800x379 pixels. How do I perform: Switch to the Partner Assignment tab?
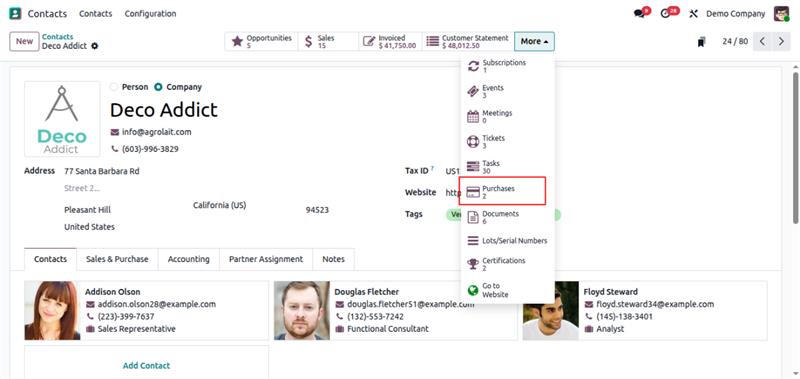(x=266, y=259)
